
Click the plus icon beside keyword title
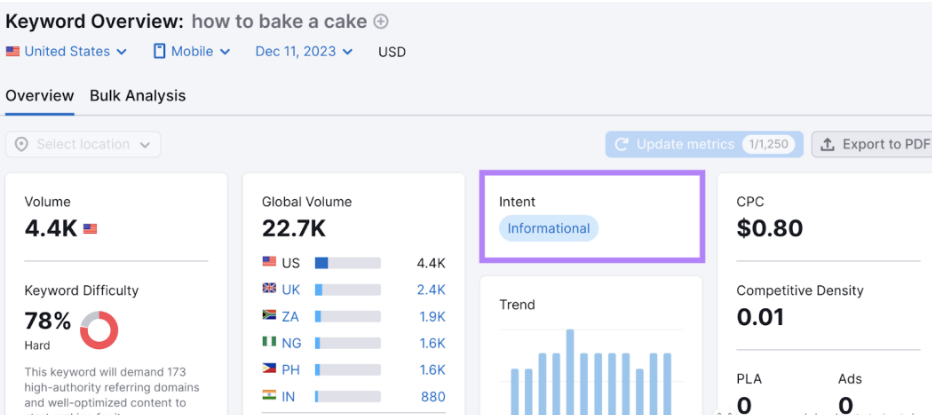pyautogui.click(x=381, y=21)
